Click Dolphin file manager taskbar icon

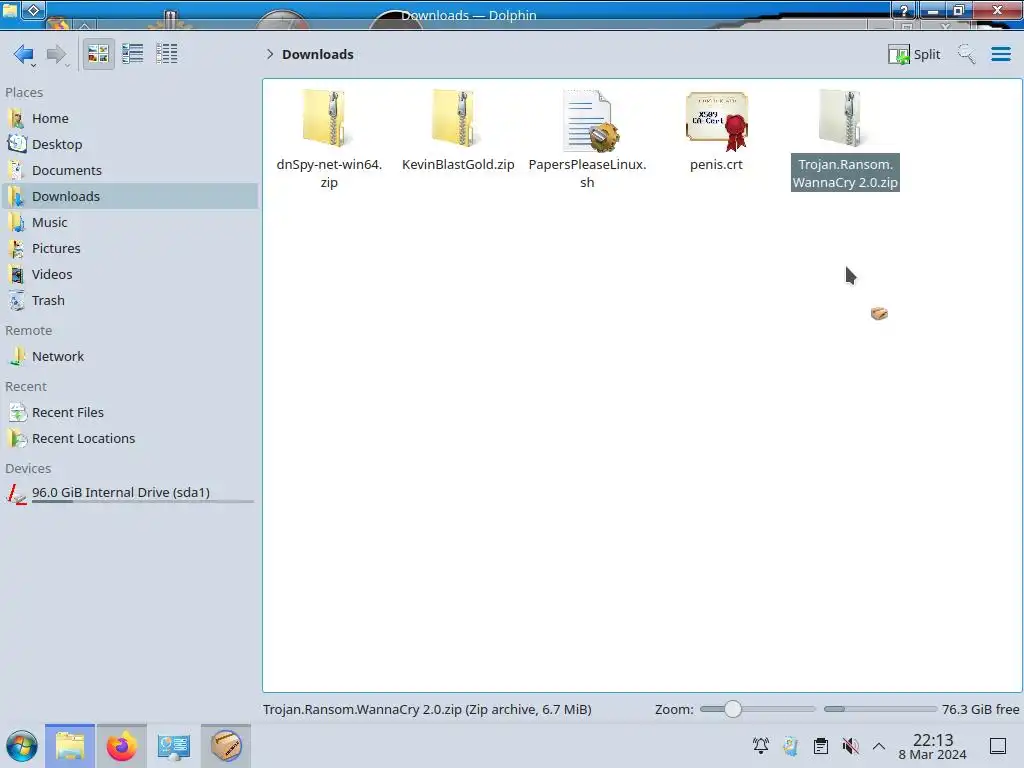click(70, 746)
